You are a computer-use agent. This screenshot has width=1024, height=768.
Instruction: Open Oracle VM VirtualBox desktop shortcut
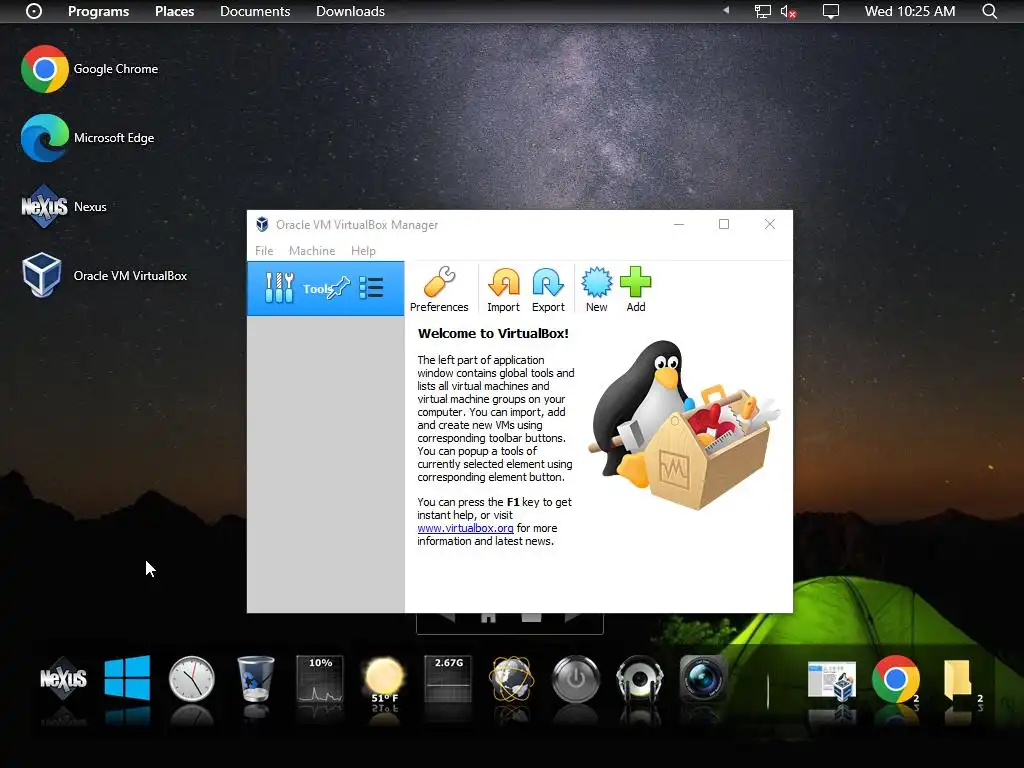pyautogui.click(x=104, y=276)
